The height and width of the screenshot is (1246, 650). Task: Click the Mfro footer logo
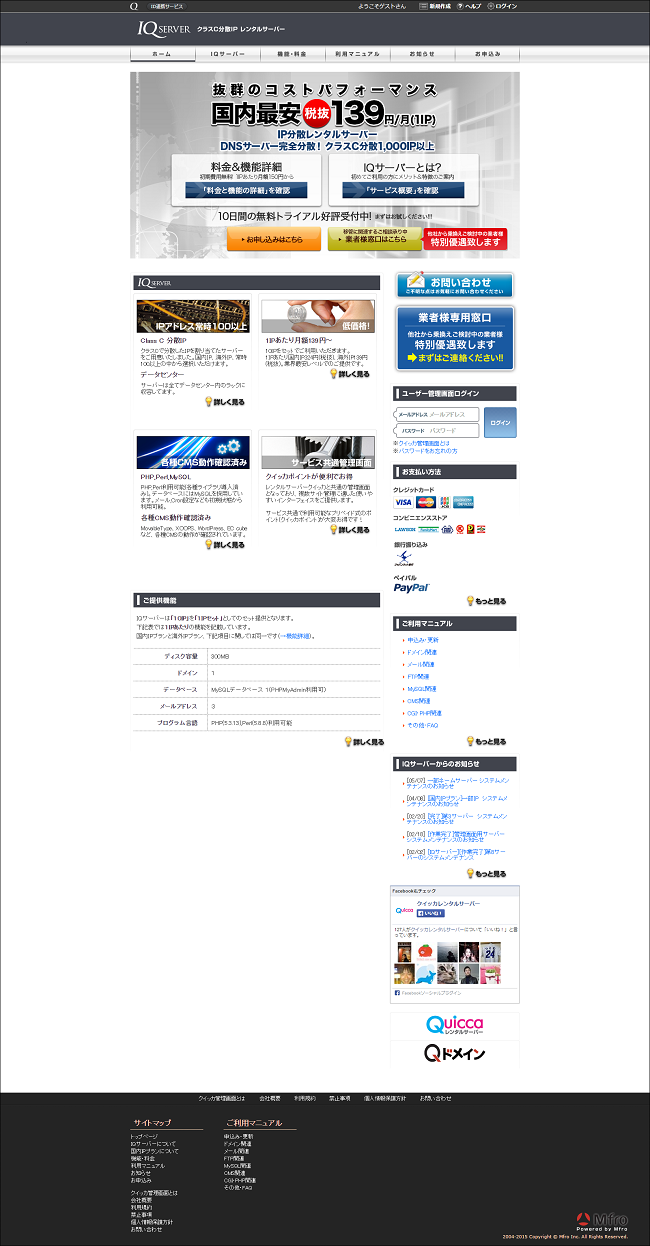603,1222
